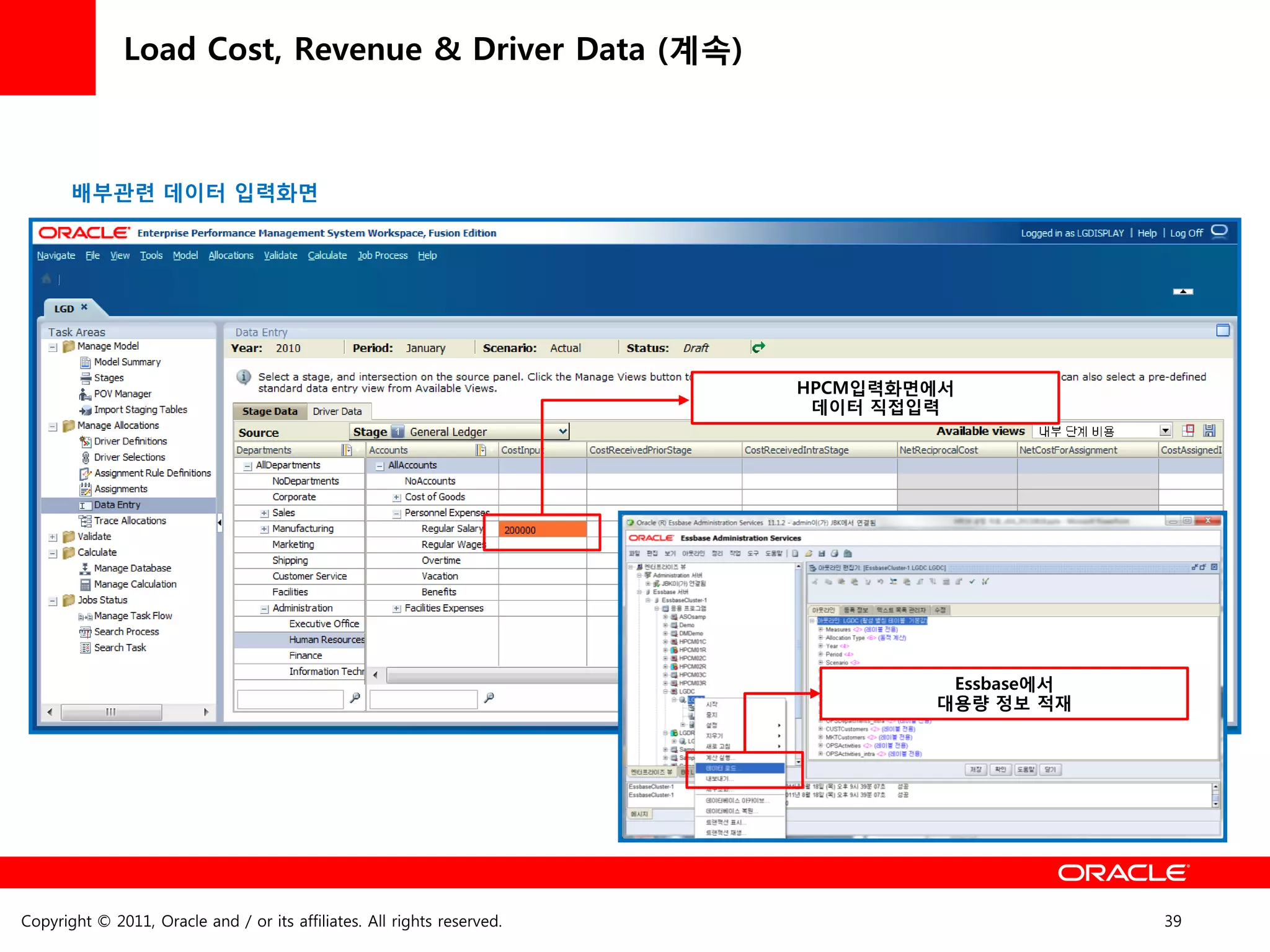Switch to the Driver Data tab
The width and height of the screenshot is (1270, 952).
click(337, 412)
